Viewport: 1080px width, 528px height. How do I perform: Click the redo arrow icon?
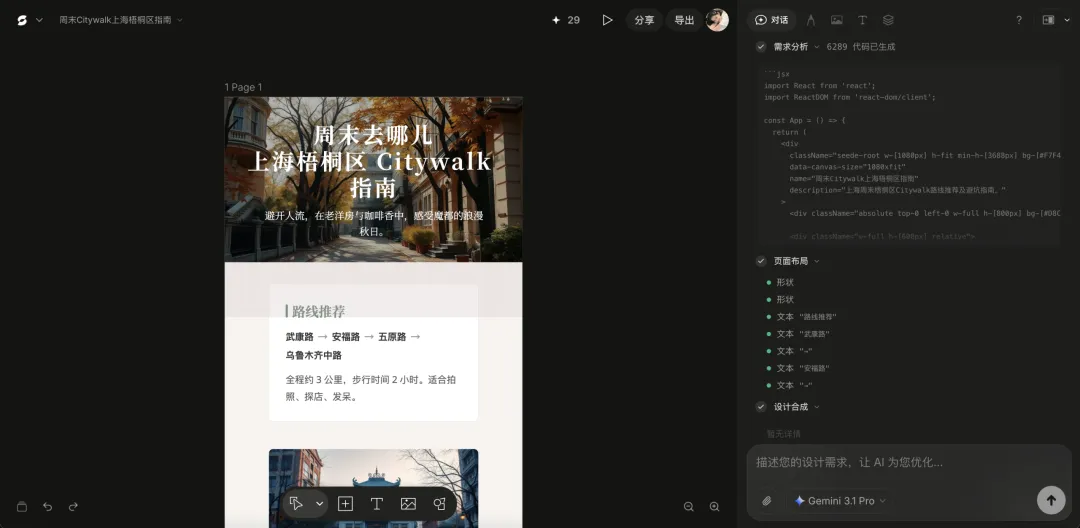(73, 507)
